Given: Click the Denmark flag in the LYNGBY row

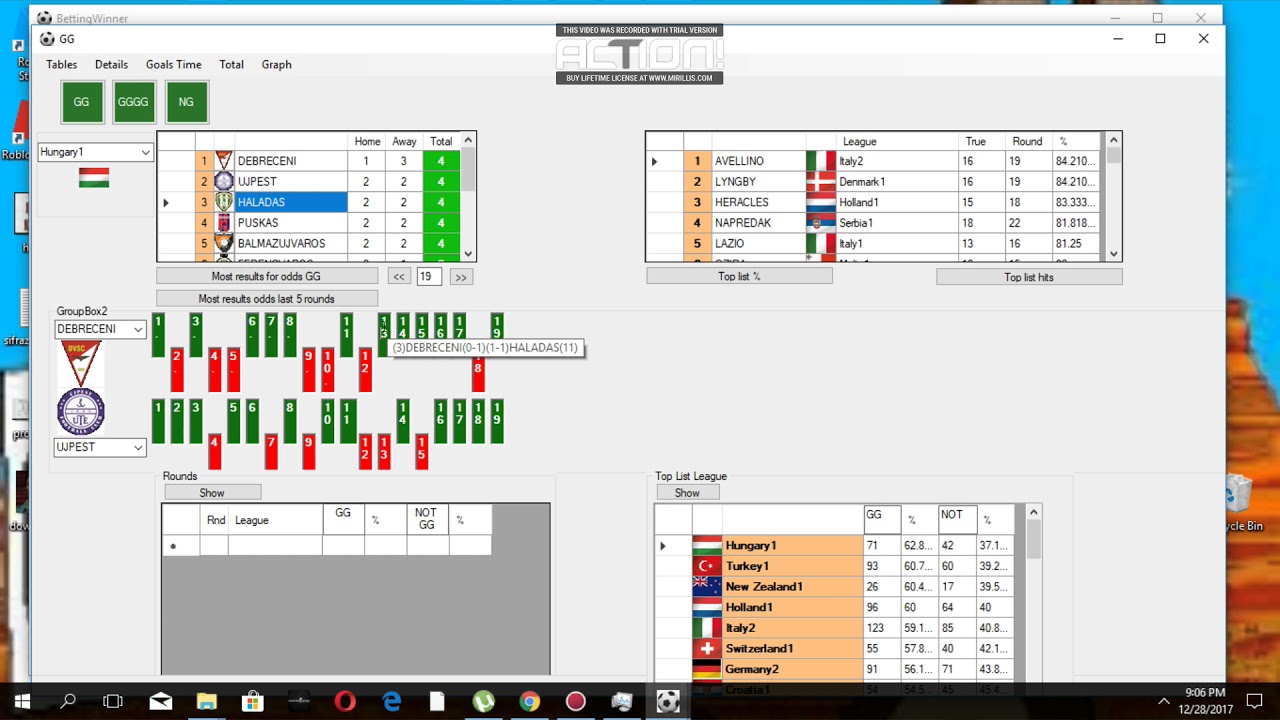Looking at the screenshot, I should [x=820, y=182].
